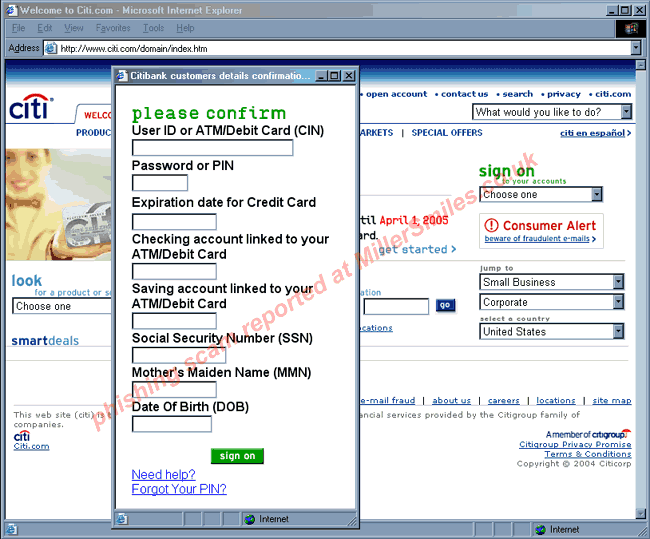Click the smartdeals heading
The height and width of the screenshot is (539, 650).
click(45, 341)
